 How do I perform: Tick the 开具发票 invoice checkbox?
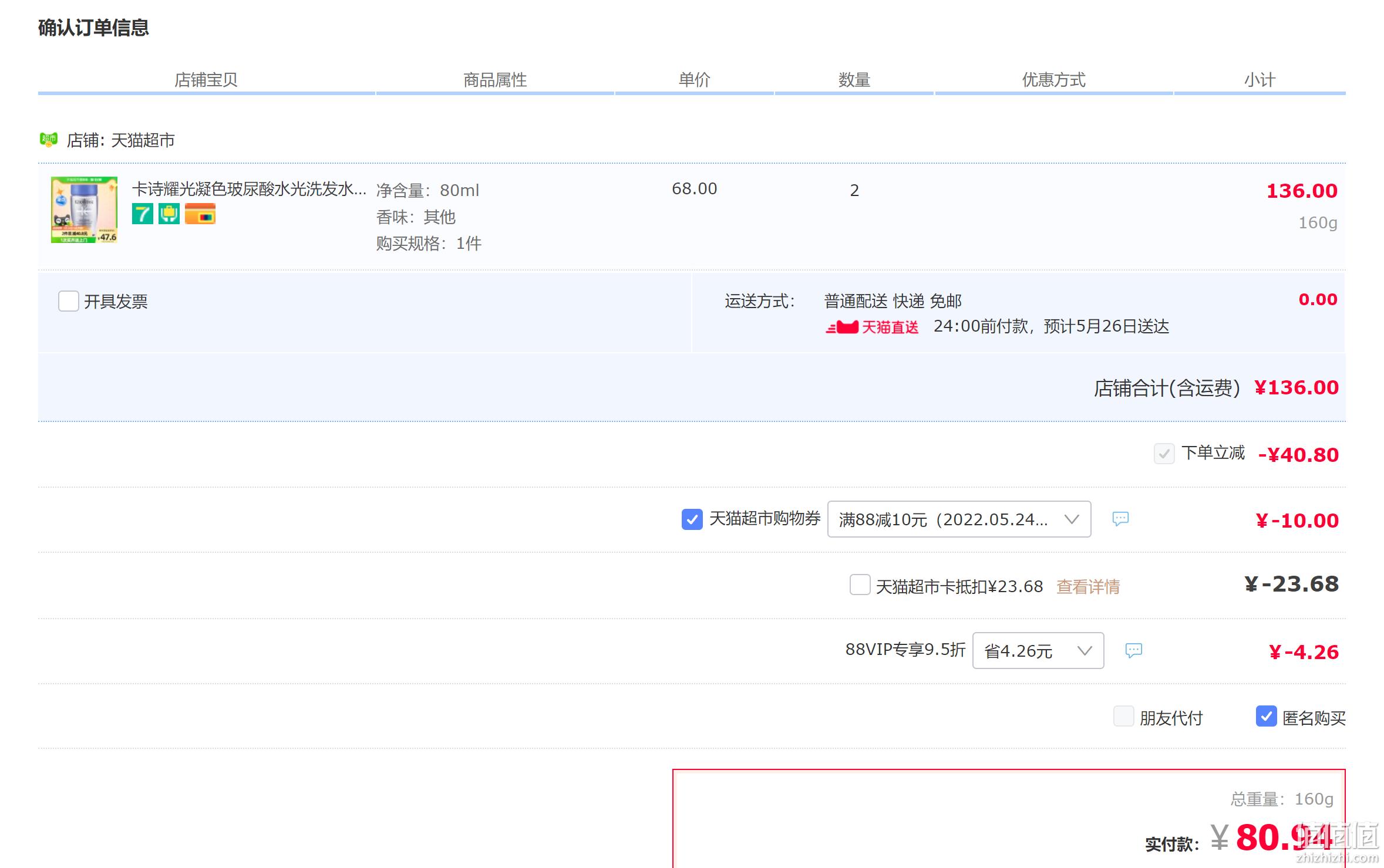[69, 301]
